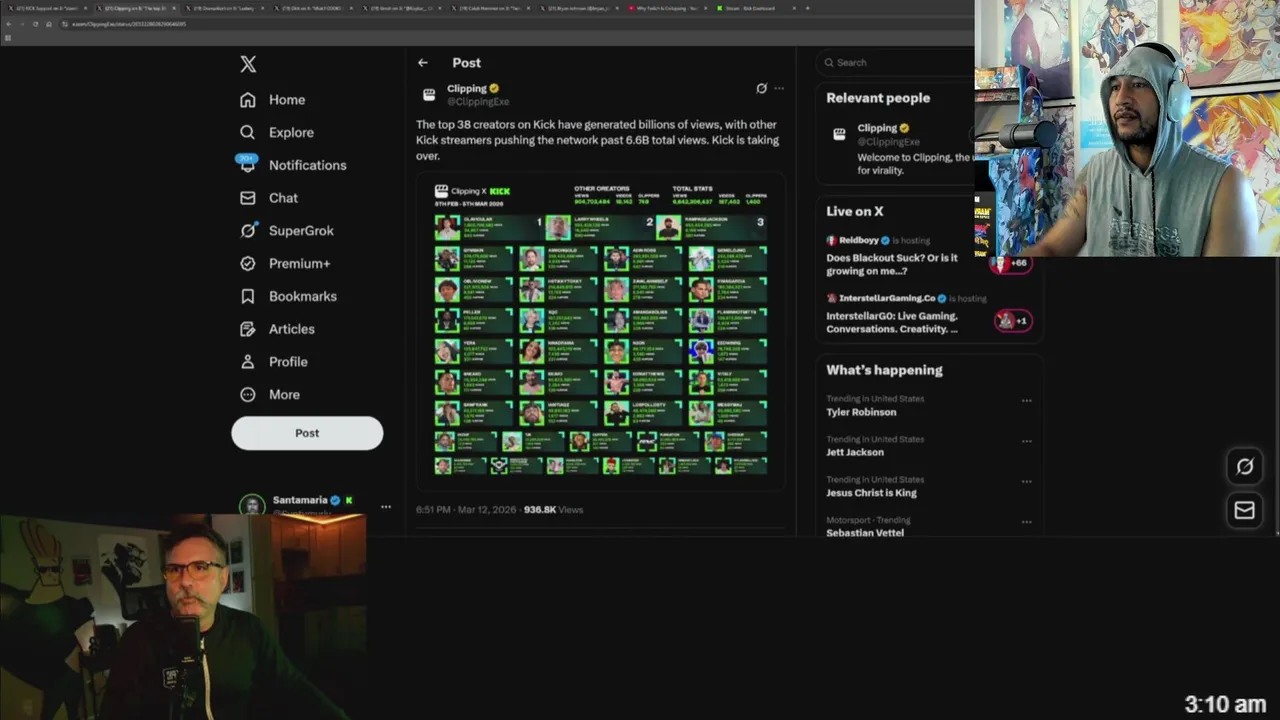Close the Kick Dashboard browser tab
This screenshot has height=720, width=1280.
[794, 8]
